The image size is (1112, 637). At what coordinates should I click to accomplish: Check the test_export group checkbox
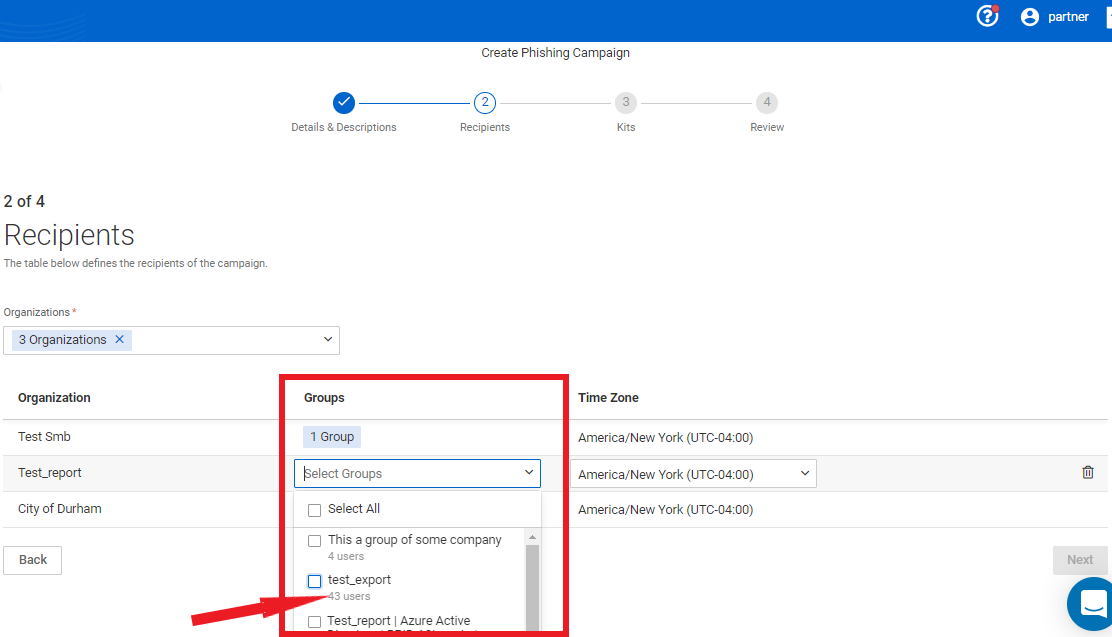pyautogui.click(x=314, y=581)
